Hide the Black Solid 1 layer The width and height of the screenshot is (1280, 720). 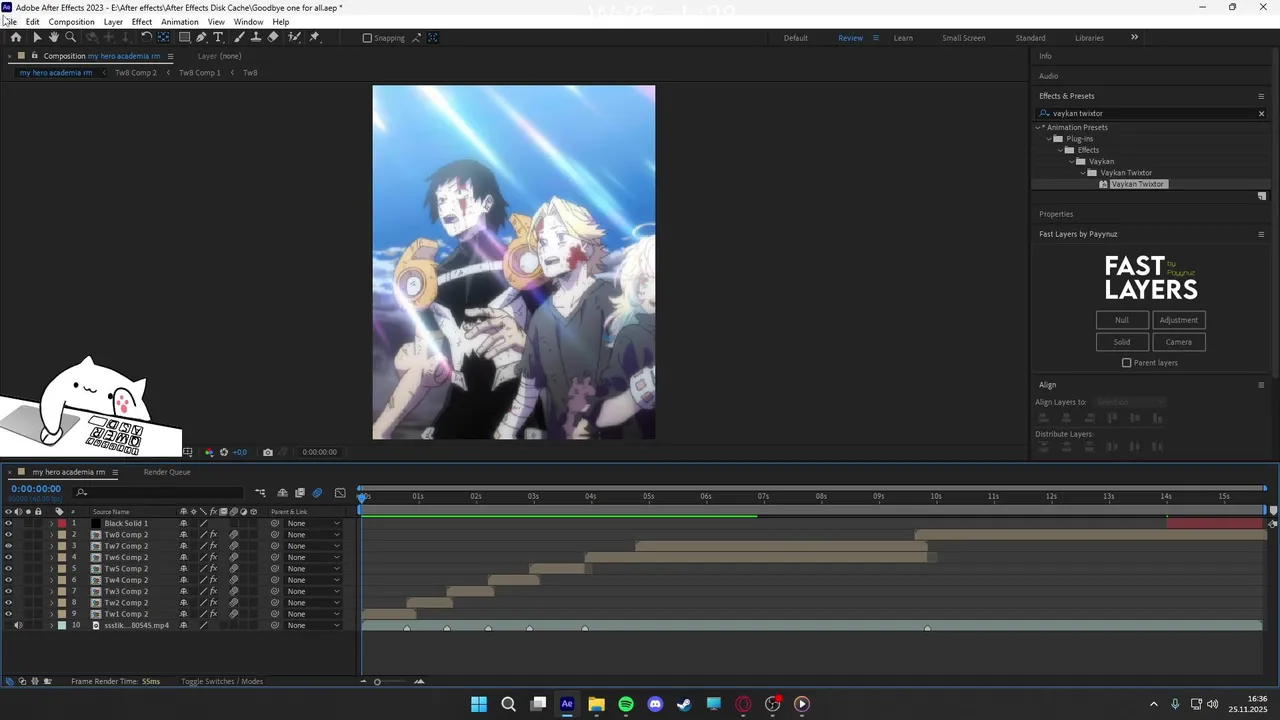(x=8, y=523)
